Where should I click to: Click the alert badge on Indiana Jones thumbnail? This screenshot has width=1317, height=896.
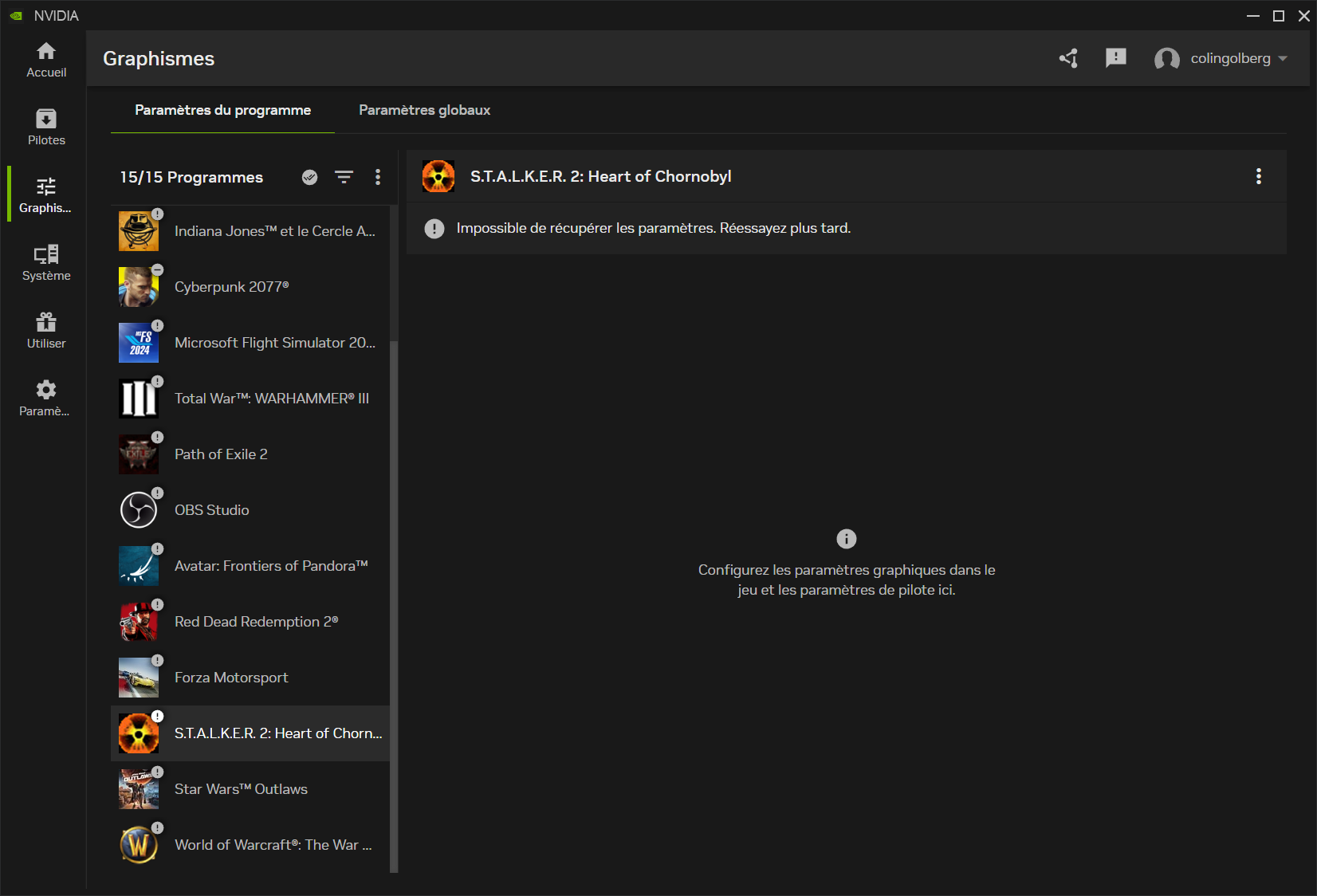158,214
